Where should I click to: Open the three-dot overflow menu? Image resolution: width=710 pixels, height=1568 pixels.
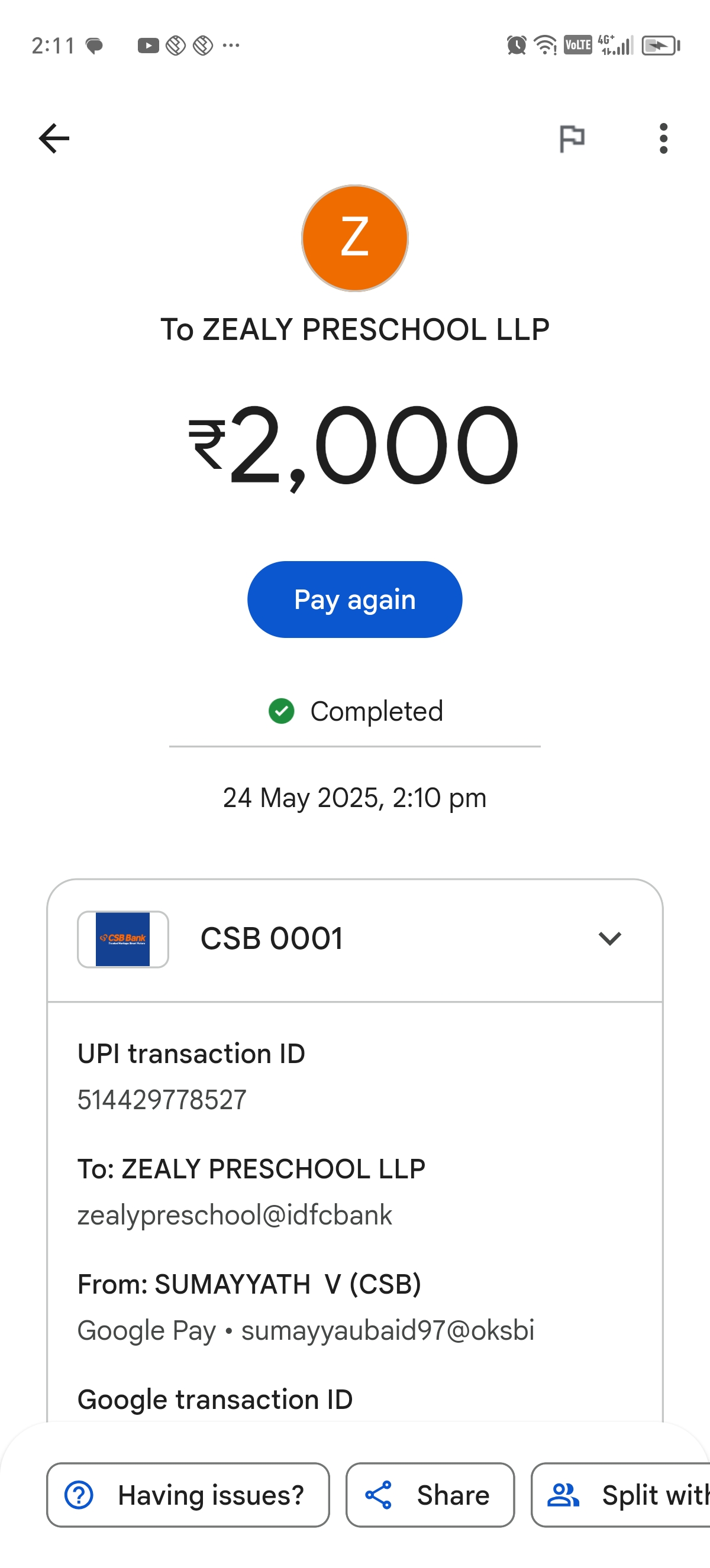click(663, 138)
